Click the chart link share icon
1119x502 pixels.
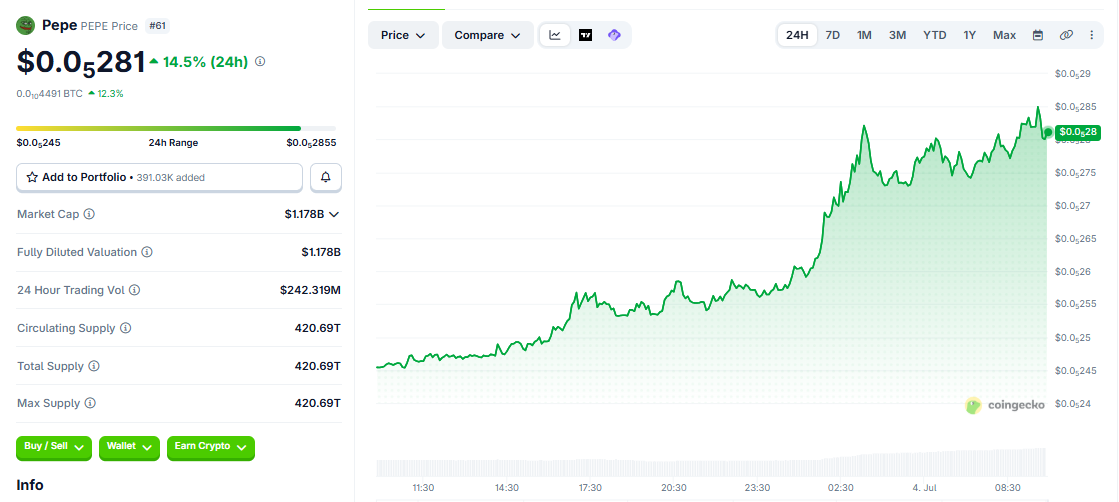click(1066, 35)
